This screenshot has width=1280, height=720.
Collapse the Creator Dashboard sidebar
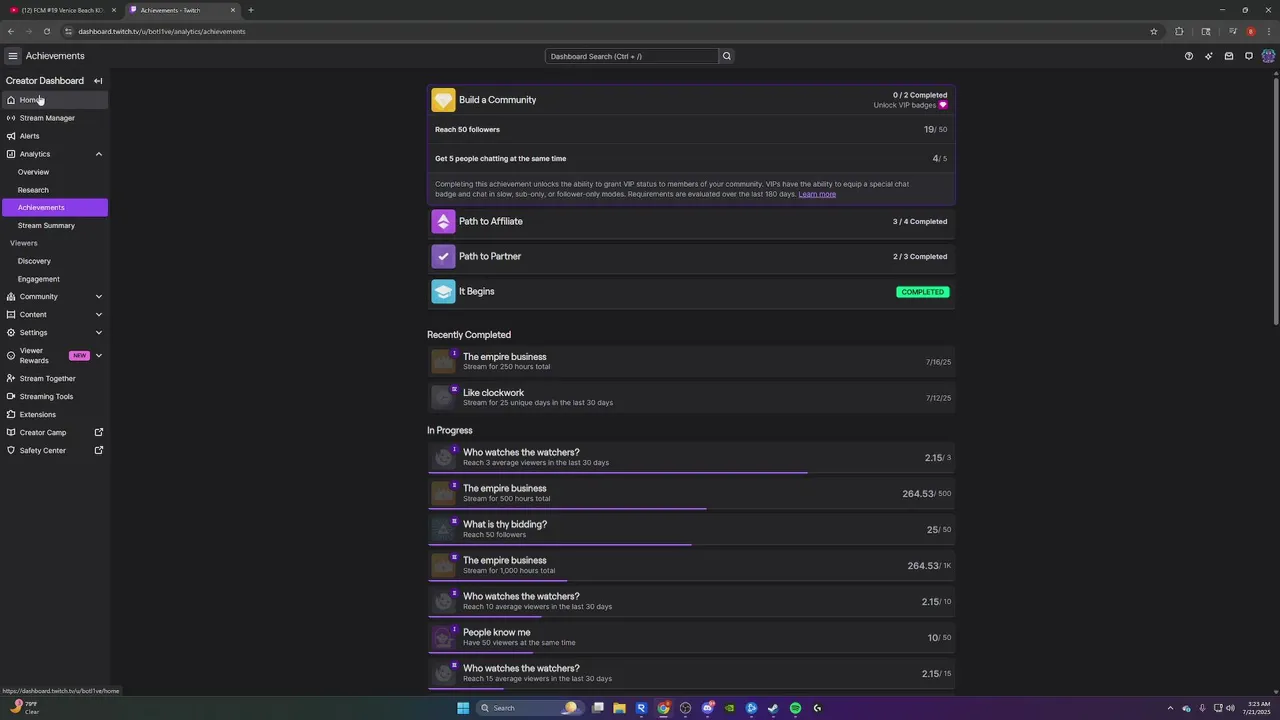pos(98,81)
